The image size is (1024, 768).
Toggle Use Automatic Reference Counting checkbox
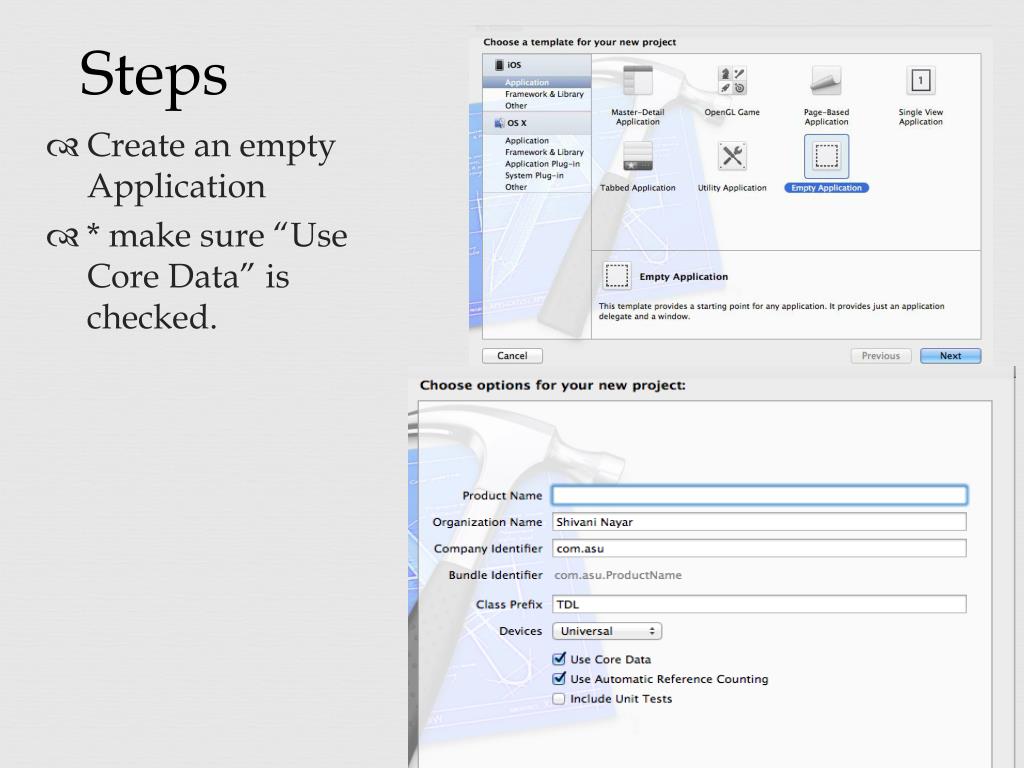559,678
